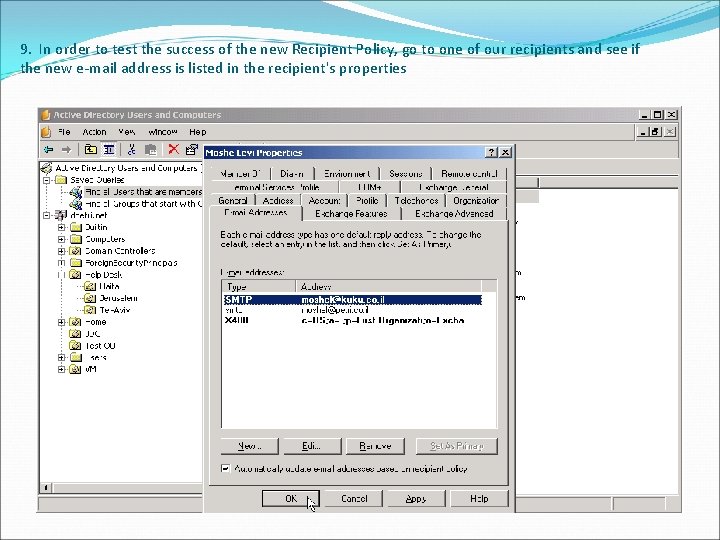The height and width of the screenshot is (540, 720).
Task: Click the Cancel button
Action: (x=354, y=499)
